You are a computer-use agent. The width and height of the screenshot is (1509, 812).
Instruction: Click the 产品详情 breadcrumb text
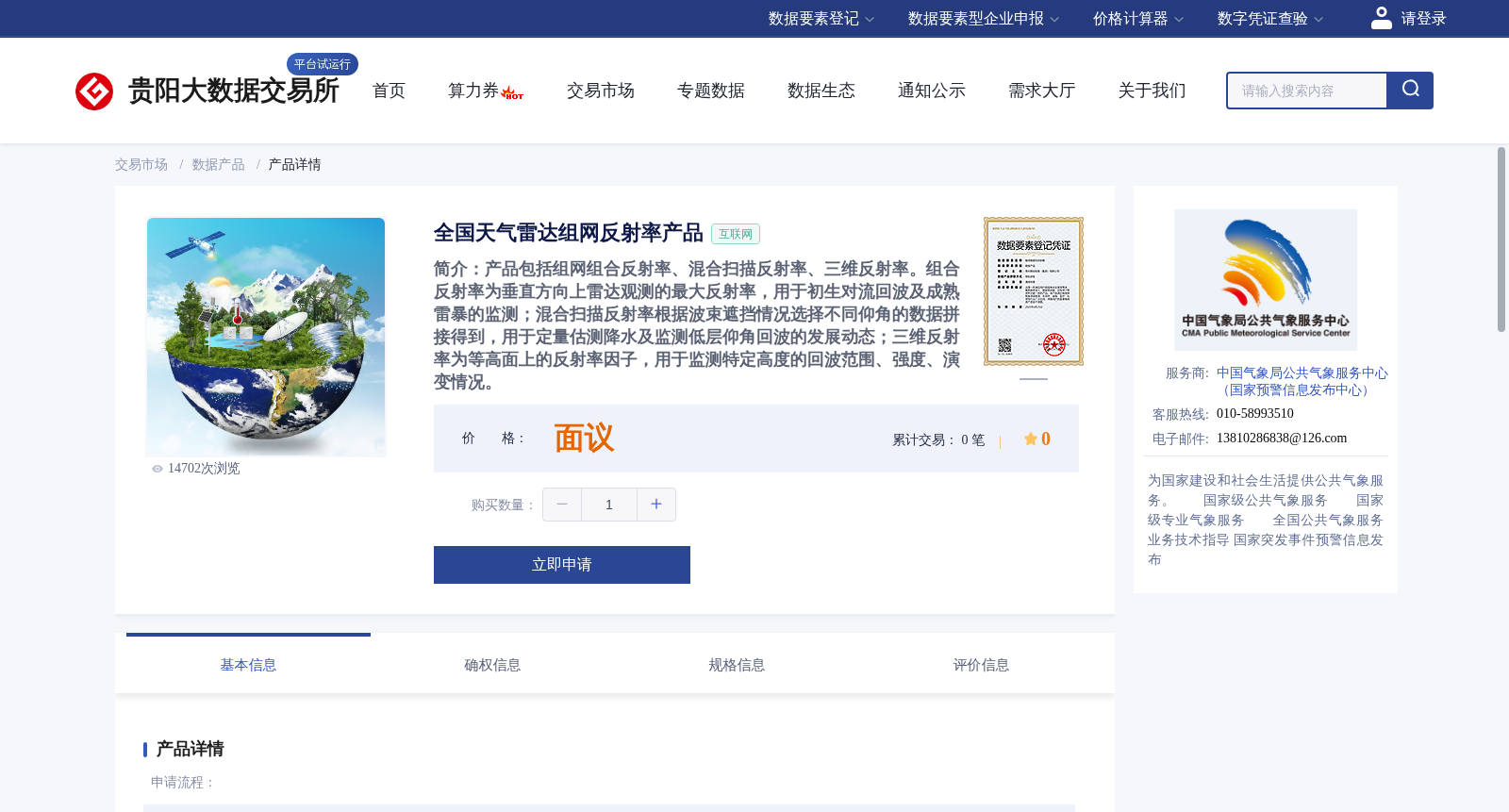(x=295, y=165)
